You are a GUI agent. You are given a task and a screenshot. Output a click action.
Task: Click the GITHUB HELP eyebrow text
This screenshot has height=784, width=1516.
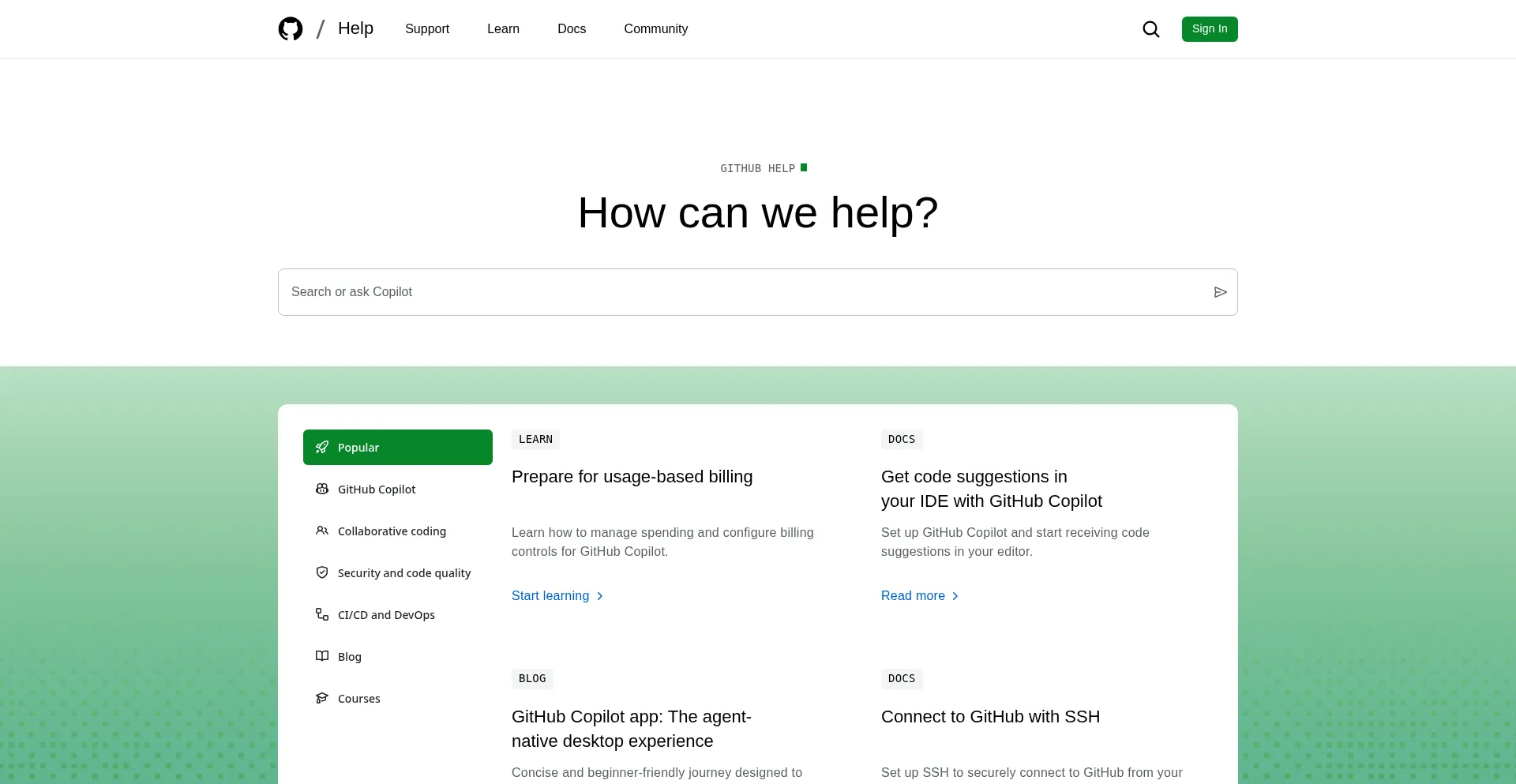[757, 169]
